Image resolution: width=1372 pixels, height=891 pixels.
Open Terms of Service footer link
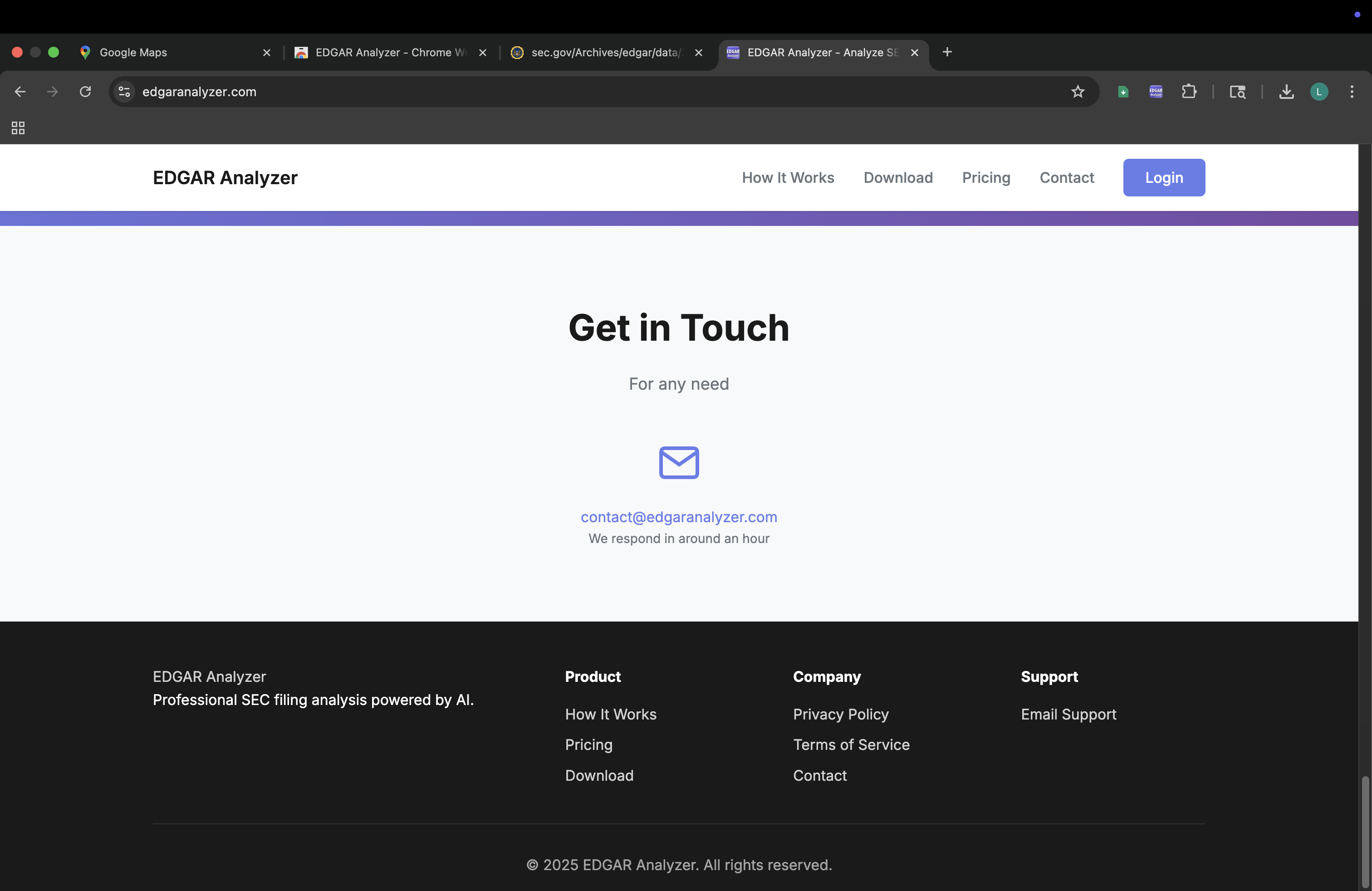coord(851,744)
